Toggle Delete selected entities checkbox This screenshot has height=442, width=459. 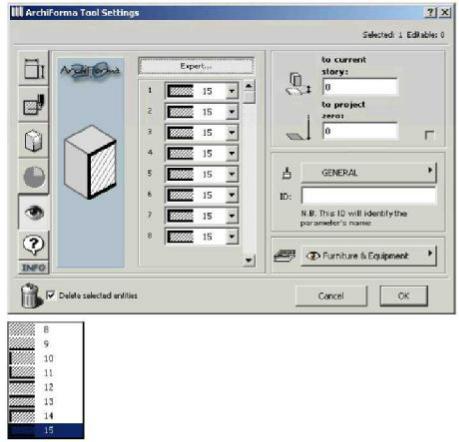pos(50,295)
